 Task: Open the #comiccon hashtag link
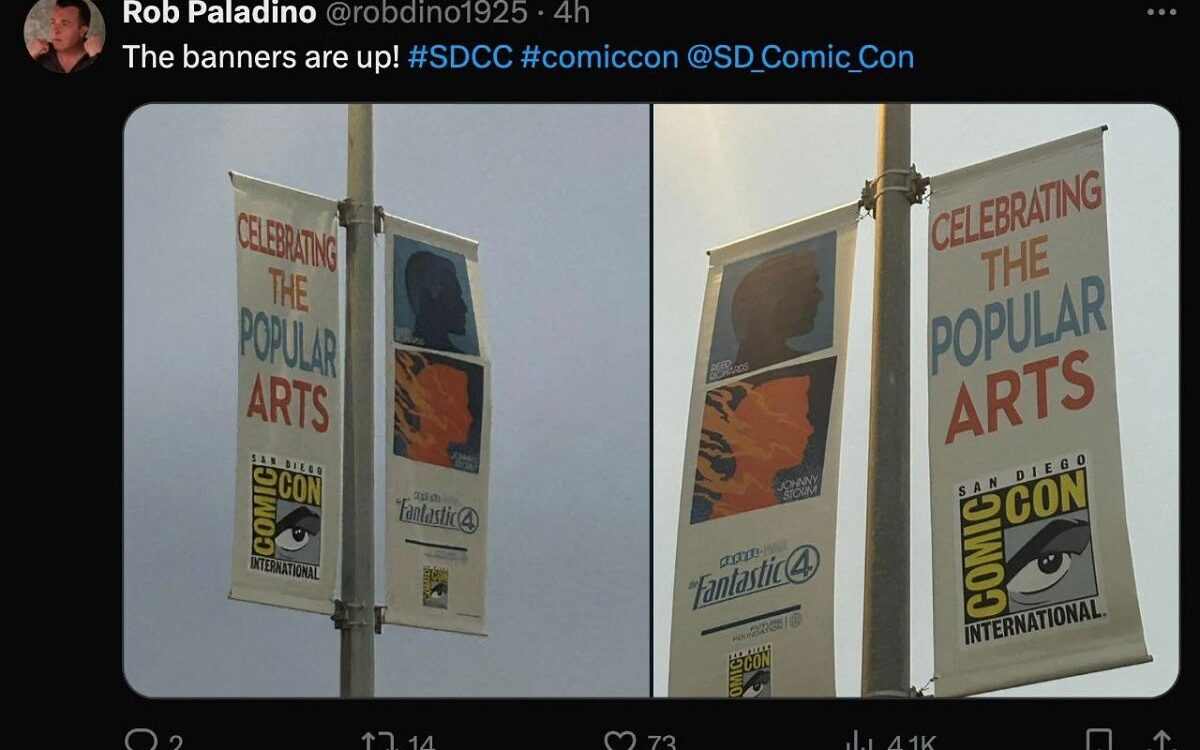point(600,57)
